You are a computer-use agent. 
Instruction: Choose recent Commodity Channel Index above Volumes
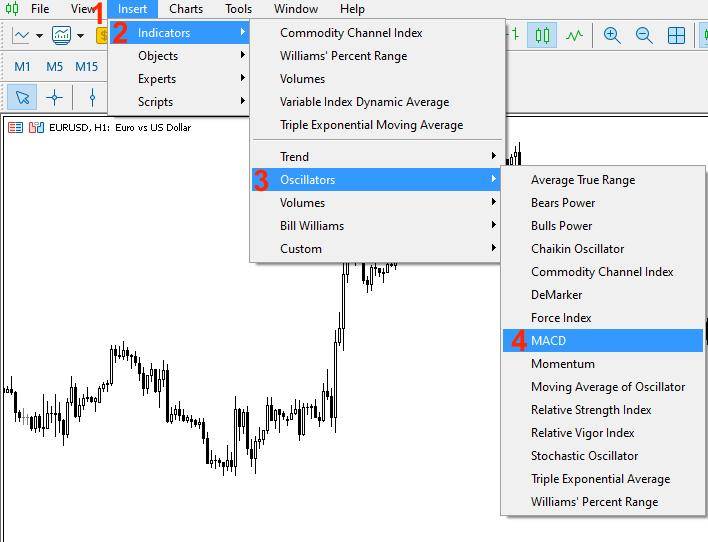tap(377, 33)
